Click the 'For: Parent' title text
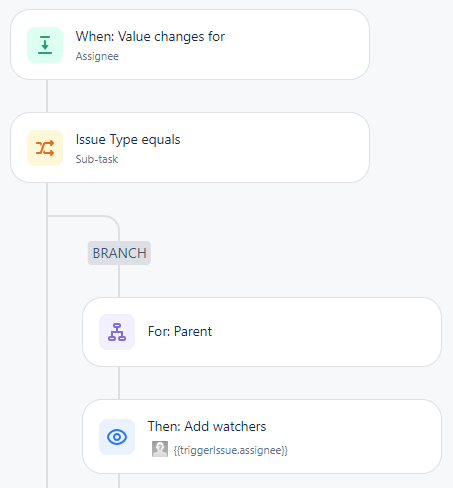453x488 pixels. point(180,331)
